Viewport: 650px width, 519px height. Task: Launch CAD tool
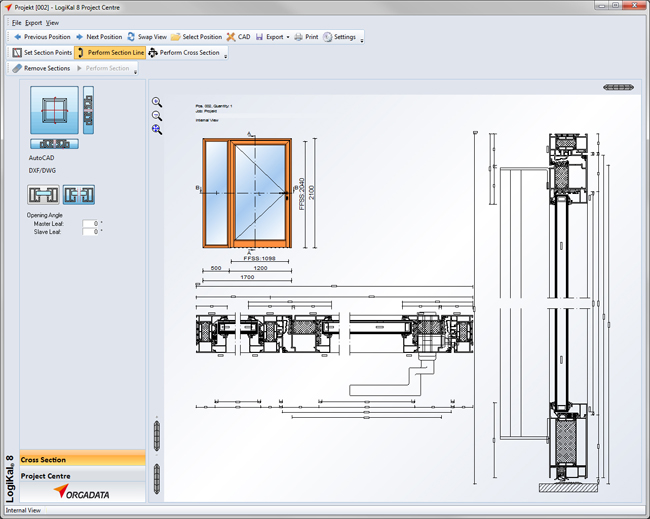point(238,37)
